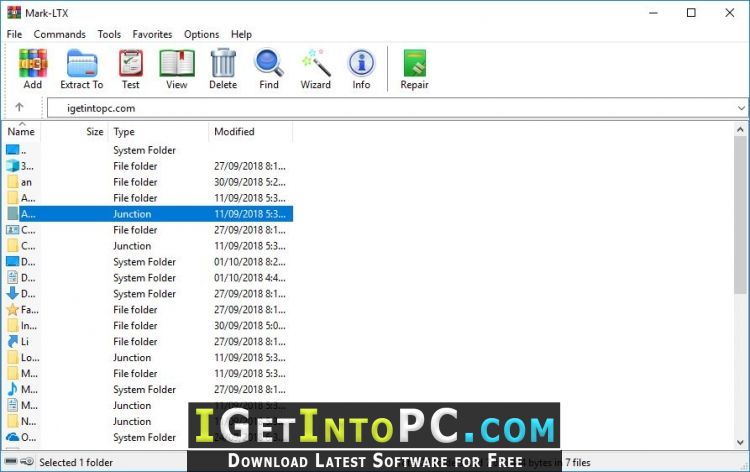Expand the address bar dropdown arrow
This screenshot has height=472, width=750.
coord(741,108)
